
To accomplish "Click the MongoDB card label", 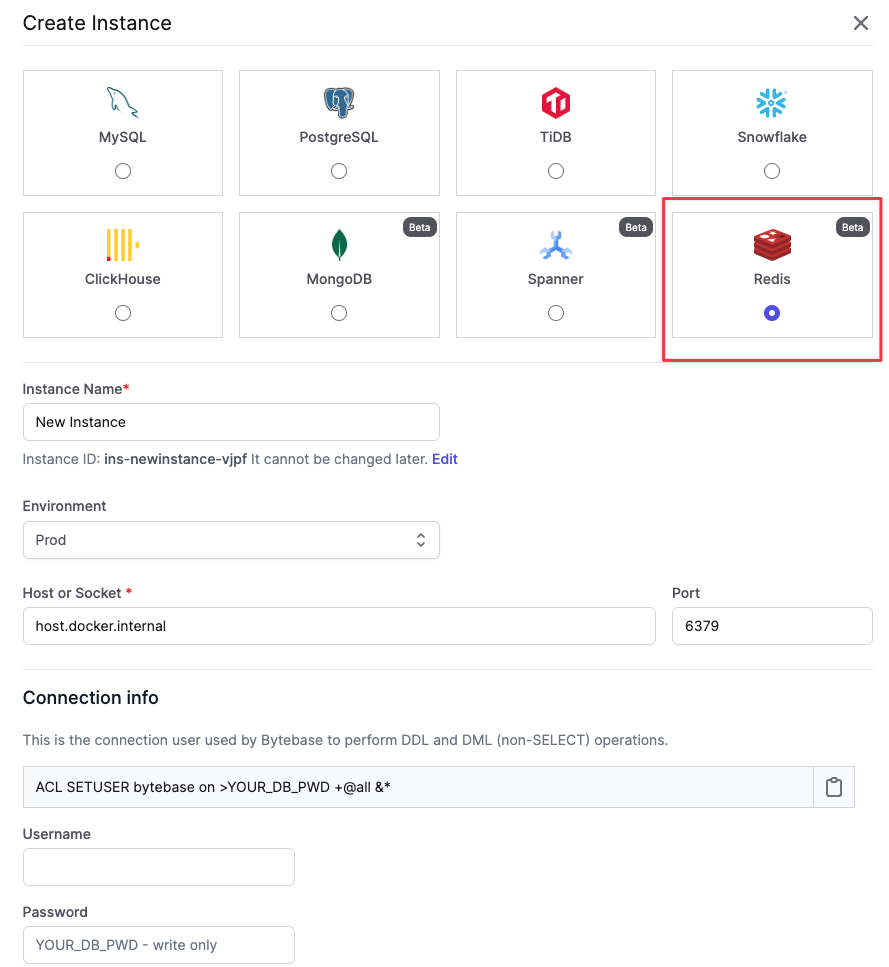I will point(339,279).
